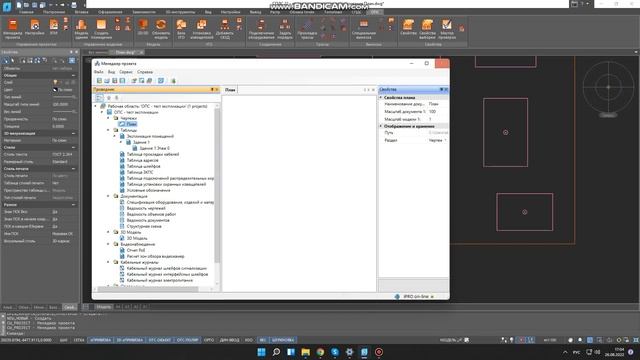
Task: Toggle ОРТО mode in status bar
Action: pyautogui.click(x=209, y=340)
